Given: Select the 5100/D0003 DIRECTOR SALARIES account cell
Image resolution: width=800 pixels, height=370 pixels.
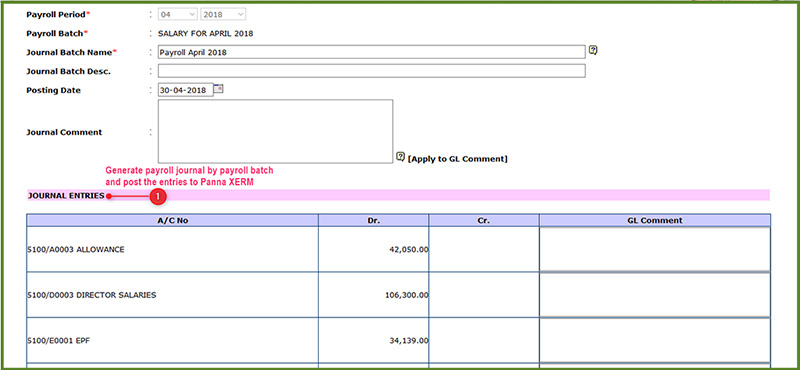Looking at the screenshot, I should coord(172,295).
